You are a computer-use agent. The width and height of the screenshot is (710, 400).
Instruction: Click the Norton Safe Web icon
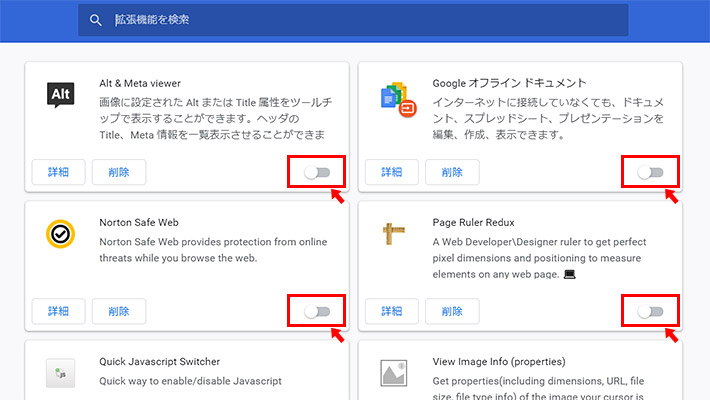60,234
